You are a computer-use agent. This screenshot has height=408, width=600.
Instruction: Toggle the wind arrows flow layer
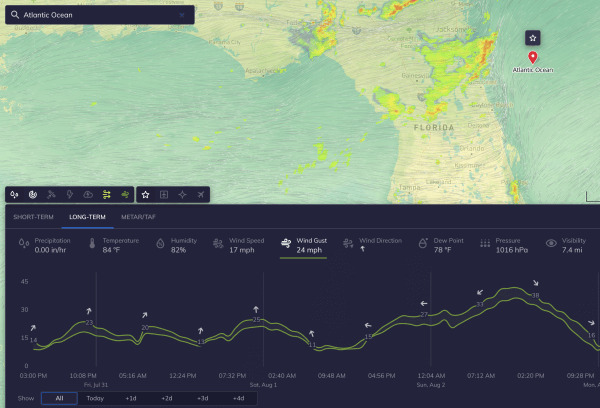point(106,194)
